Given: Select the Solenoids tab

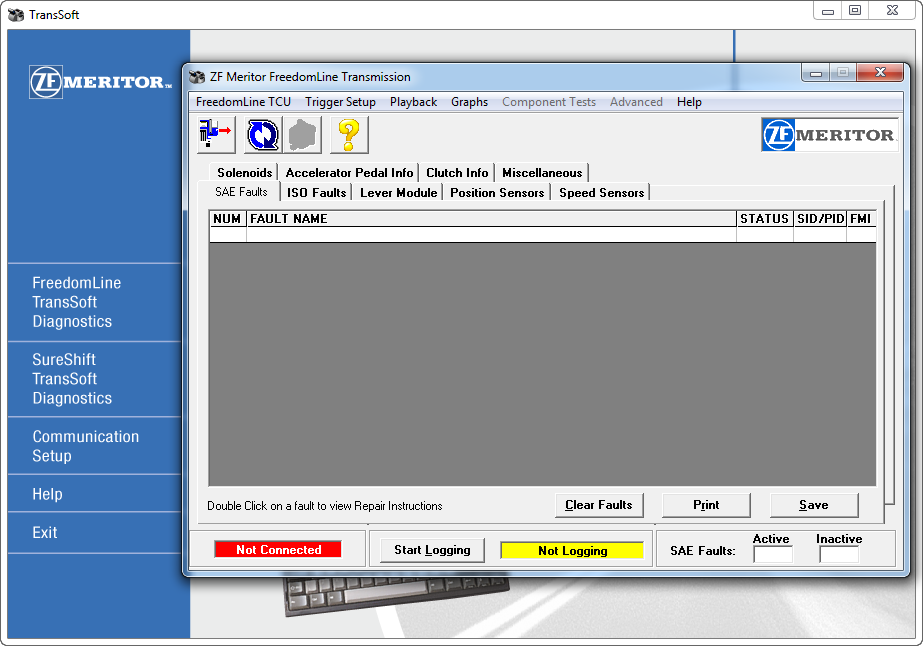Looking at the screenshot, I should 245,173.
